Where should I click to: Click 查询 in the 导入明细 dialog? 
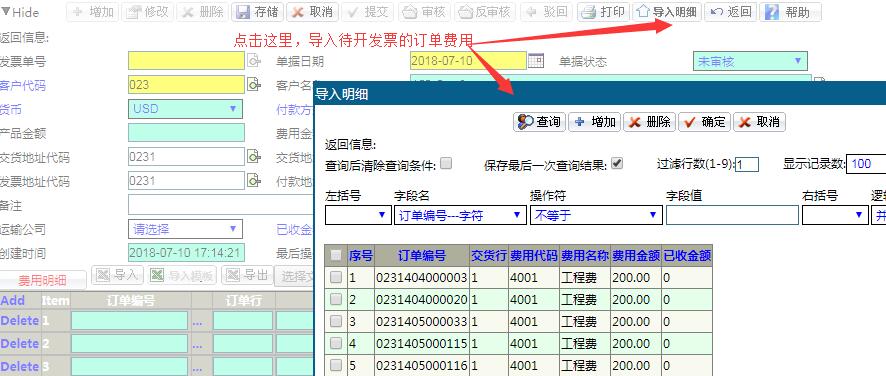pos(539,122)
